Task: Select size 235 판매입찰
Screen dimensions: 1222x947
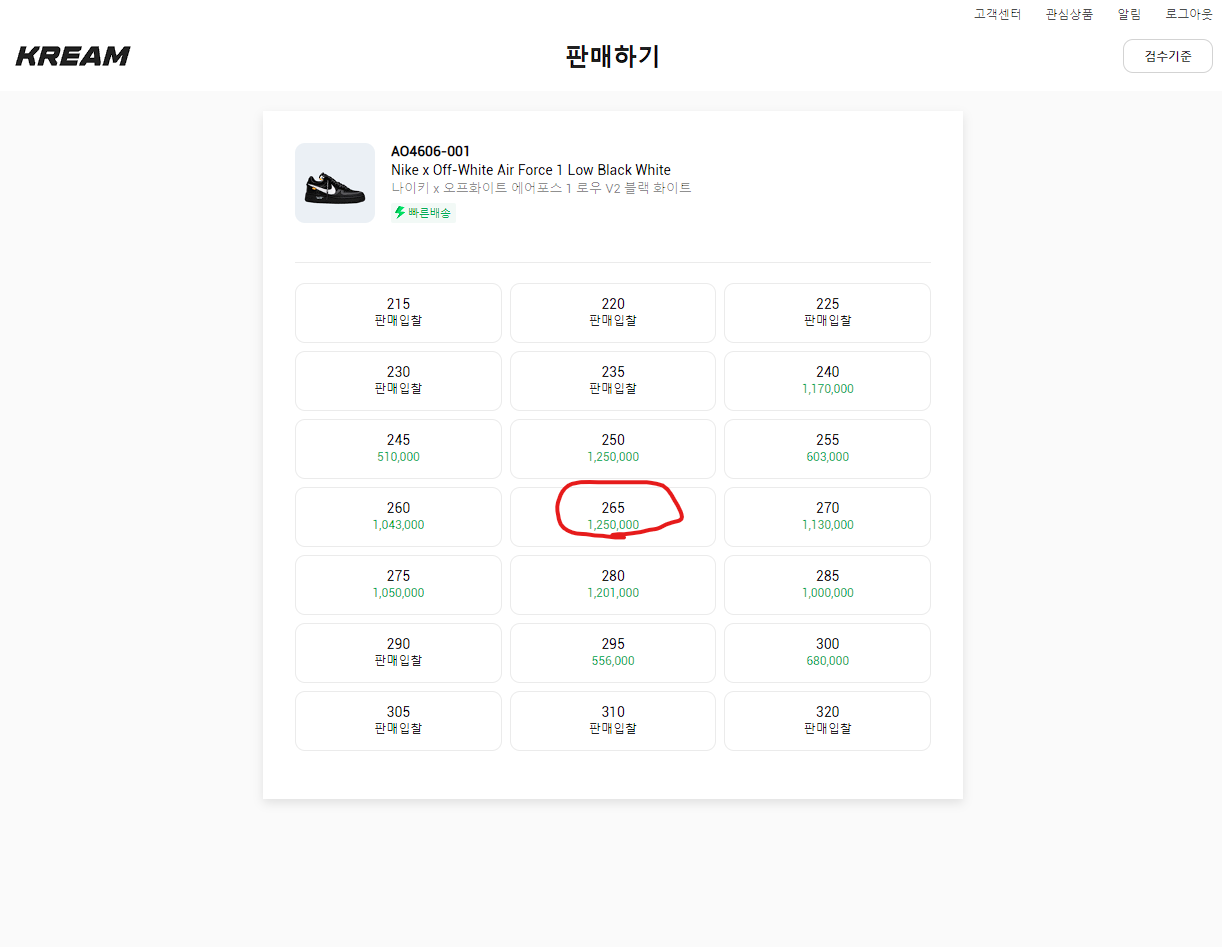Action: click(613, 380)
